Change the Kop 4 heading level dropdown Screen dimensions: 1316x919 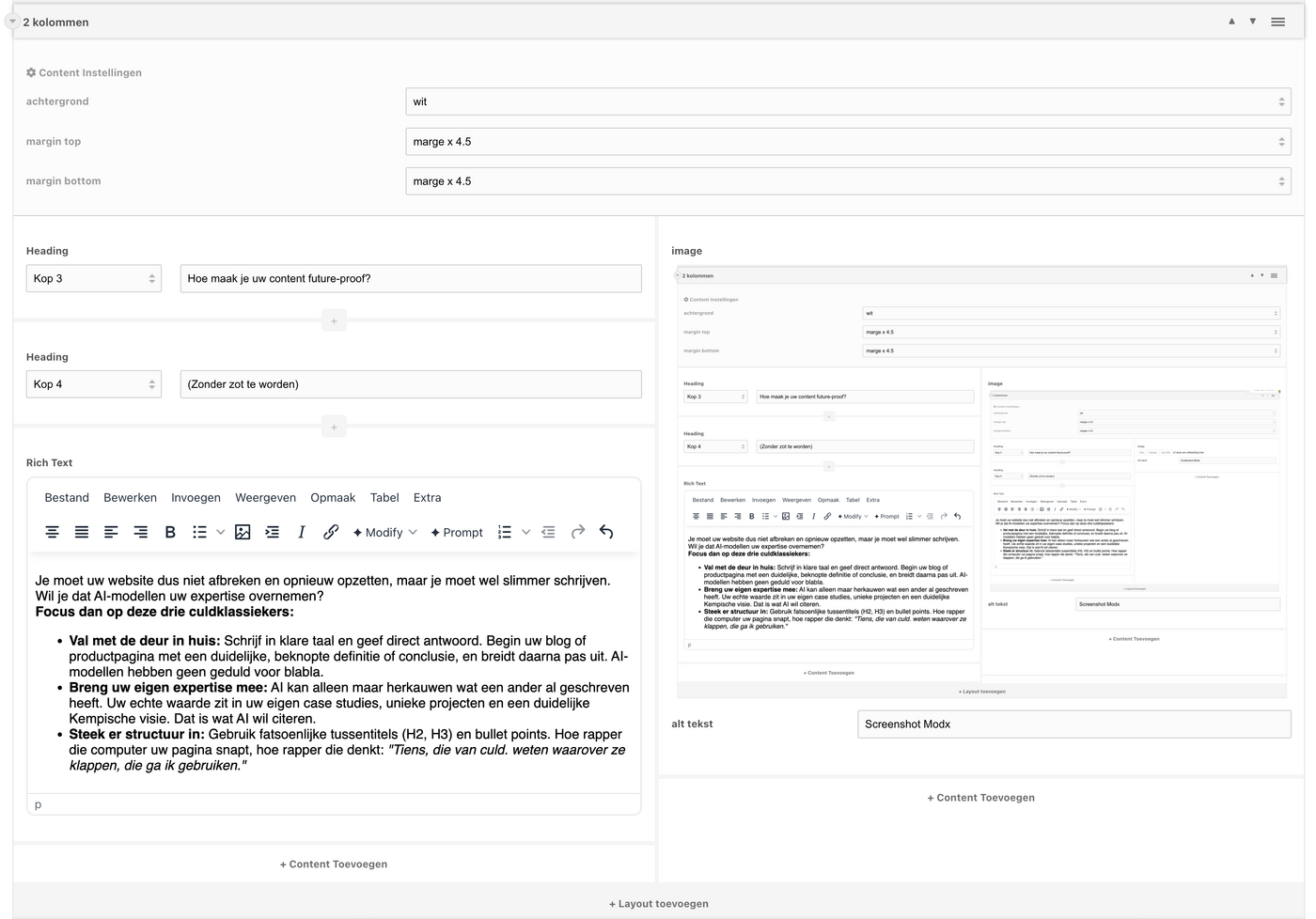[x=94, y=384]
